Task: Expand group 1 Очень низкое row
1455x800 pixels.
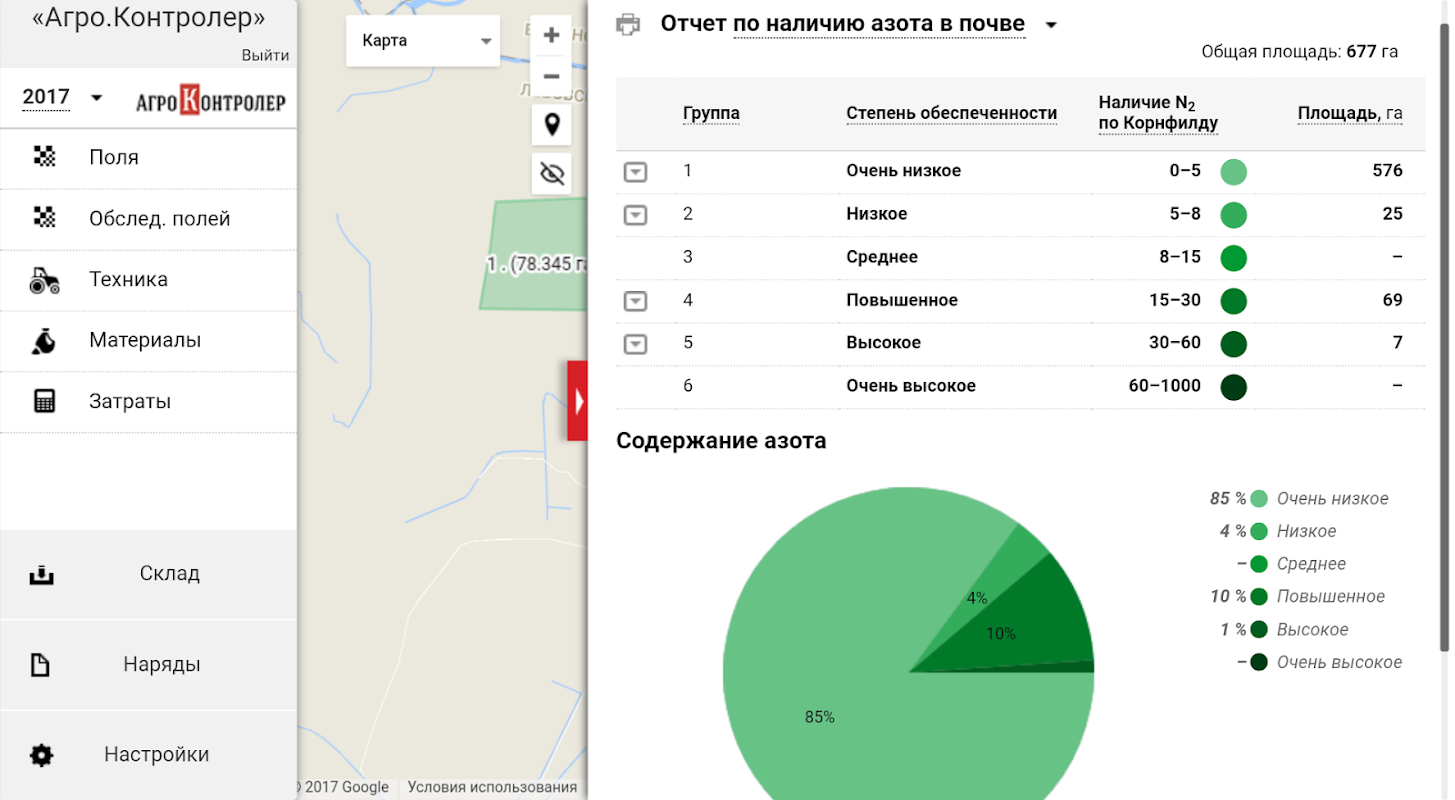Action: click(x=635, y=172)
